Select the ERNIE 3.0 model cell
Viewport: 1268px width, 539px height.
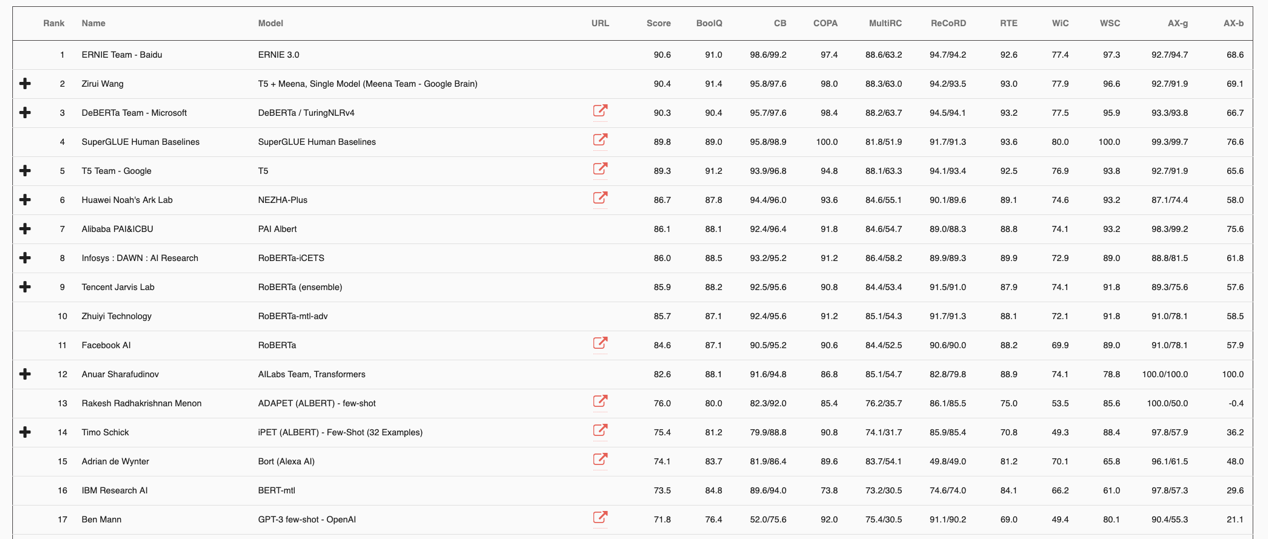(278, 55)
